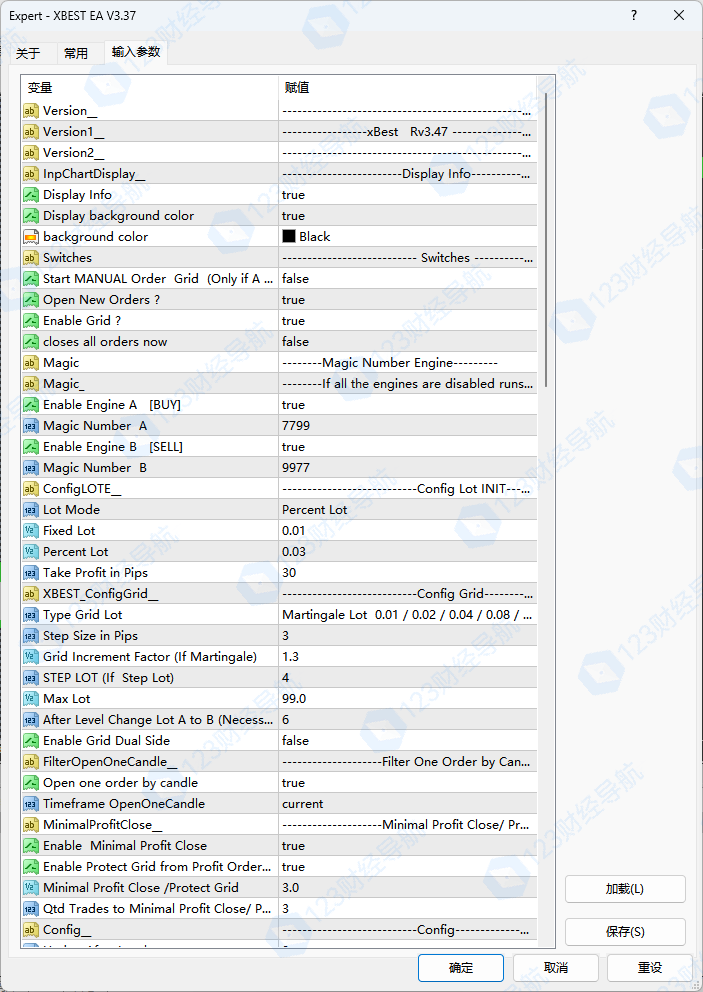Click the integer icon beside Step Size in Pips
The image size is (703, 992).
click(30, 636)
